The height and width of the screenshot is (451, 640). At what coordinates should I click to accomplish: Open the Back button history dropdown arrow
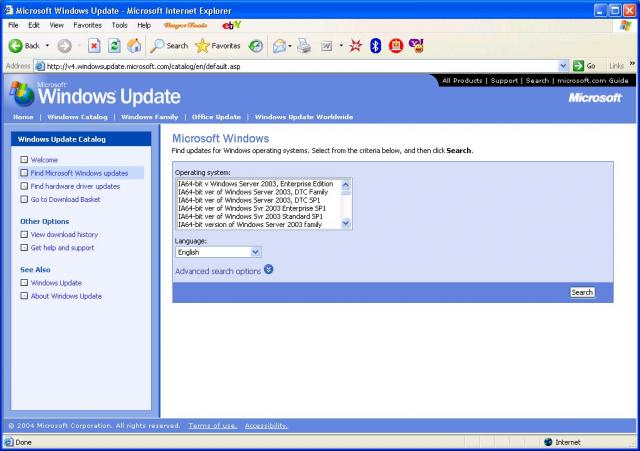pos(47,46)
